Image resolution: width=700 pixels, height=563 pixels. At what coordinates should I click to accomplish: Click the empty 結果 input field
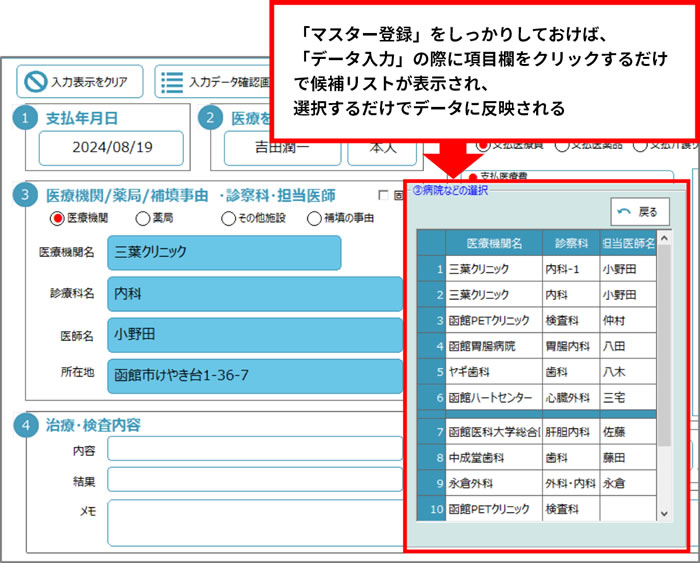coord(255,480)
